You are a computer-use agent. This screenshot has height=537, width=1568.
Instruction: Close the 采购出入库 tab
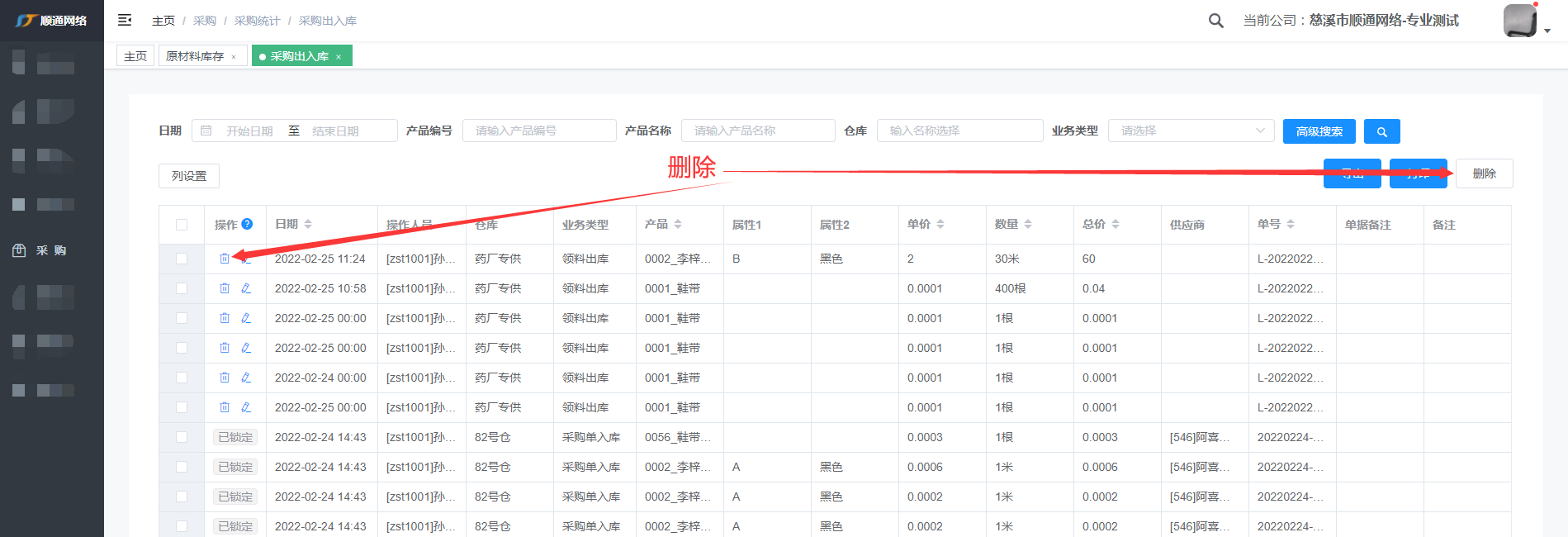(339, 57)
